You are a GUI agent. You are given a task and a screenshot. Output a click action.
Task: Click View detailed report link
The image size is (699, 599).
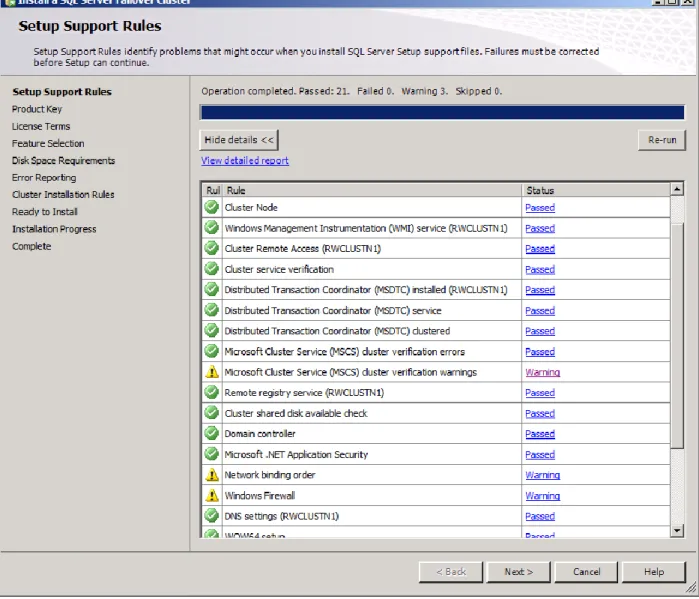point(245,160)
